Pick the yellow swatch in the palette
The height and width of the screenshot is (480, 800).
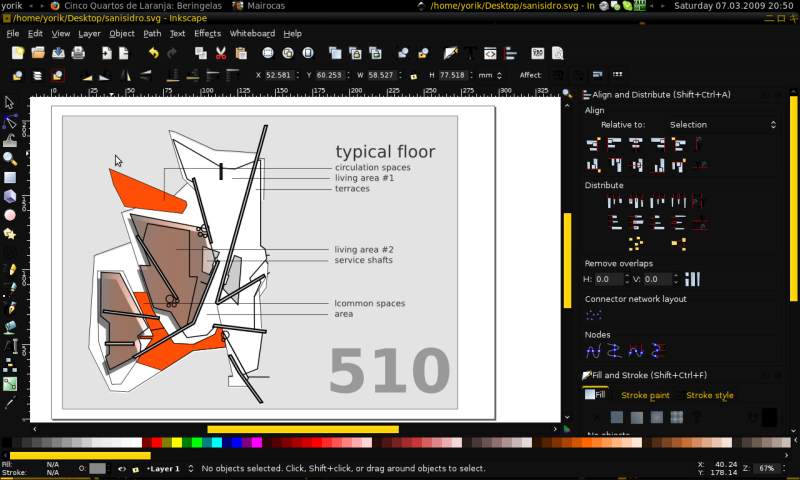(x=177, y=442)
